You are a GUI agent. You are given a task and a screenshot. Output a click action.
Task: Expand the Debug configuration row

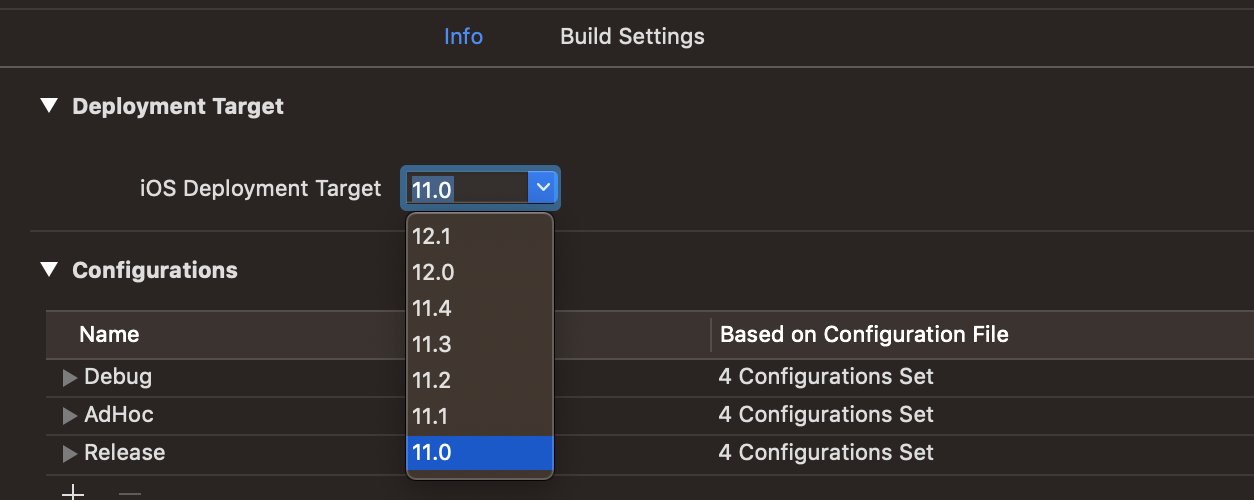(x=70, y=377)
